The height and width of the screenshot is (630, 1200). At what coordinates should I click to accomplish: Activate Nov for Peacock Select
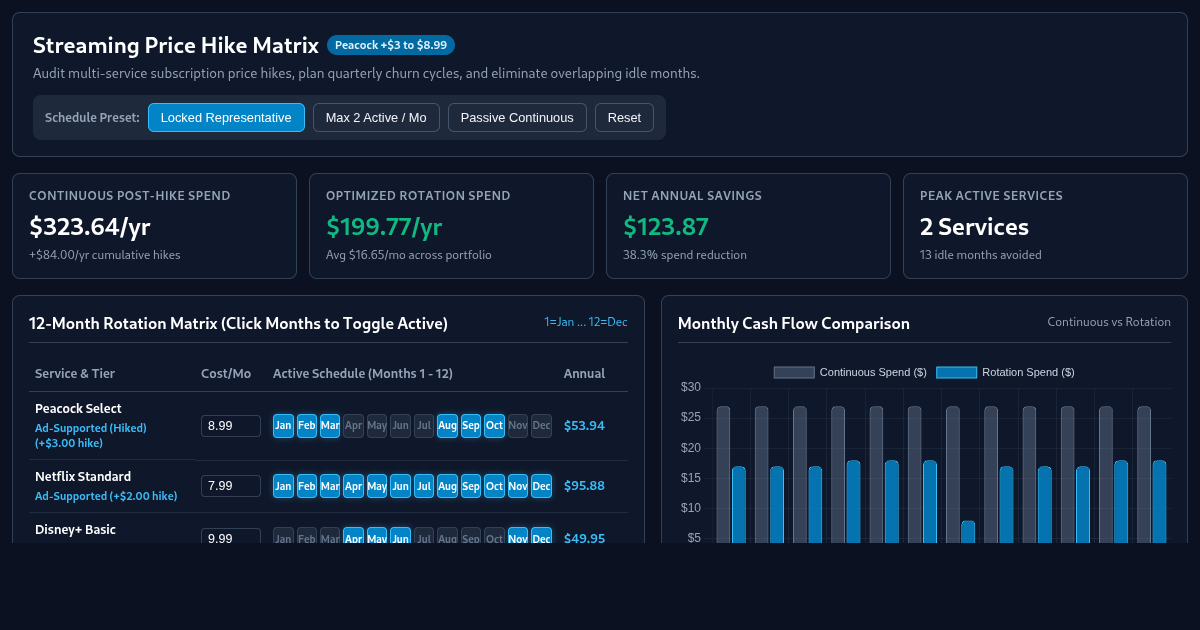[518, 426]
